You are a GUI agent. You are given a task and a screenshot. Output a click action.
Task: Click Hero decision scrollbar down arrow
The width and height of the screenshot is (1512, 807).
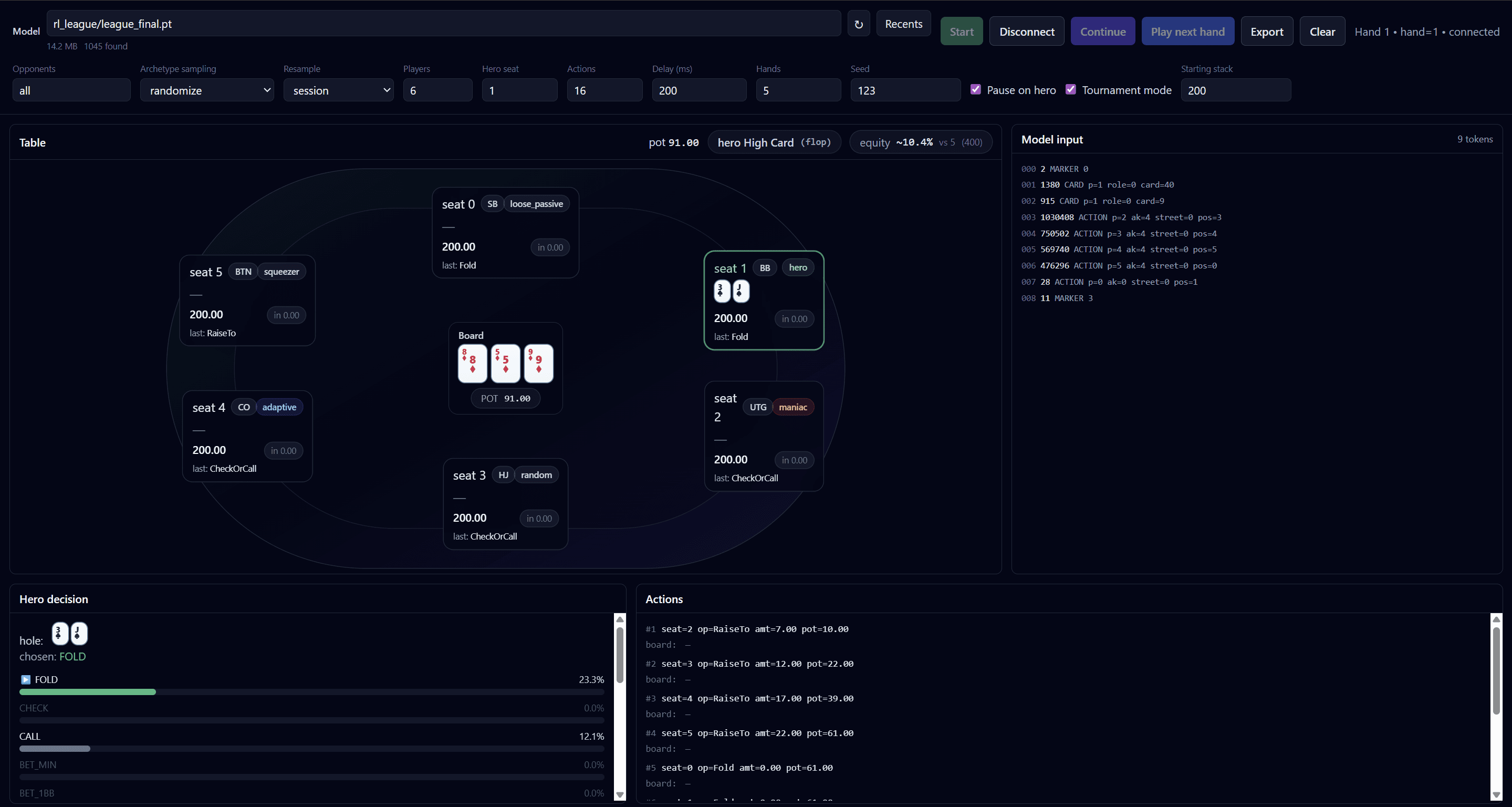(619, 795)
